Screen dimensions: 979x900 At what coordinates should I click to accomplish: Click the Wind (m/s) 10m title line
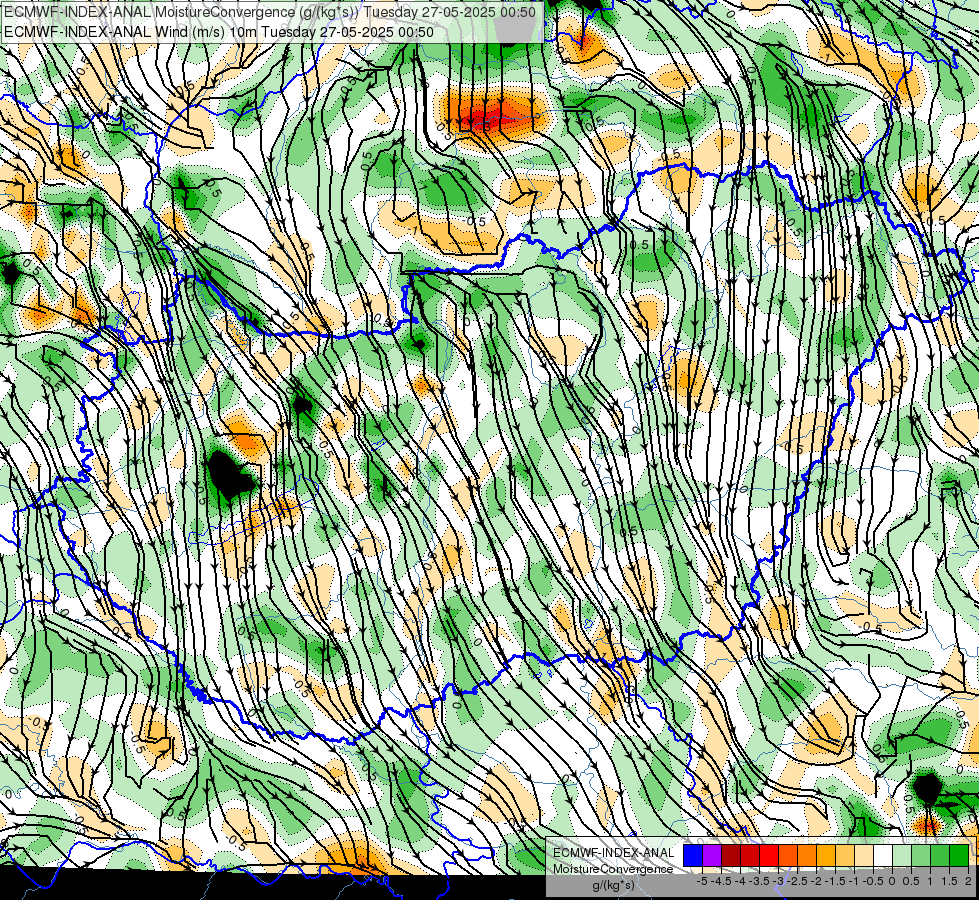pos(219,31)
